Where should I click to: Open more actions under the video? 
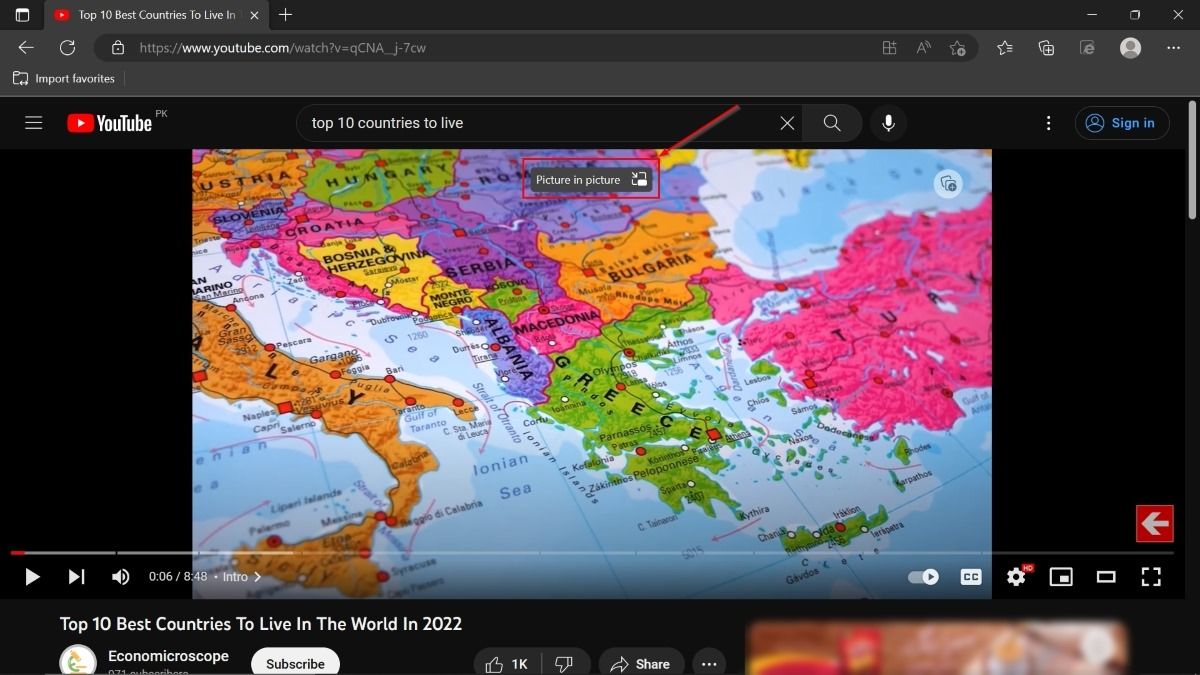tap(709, 663)
